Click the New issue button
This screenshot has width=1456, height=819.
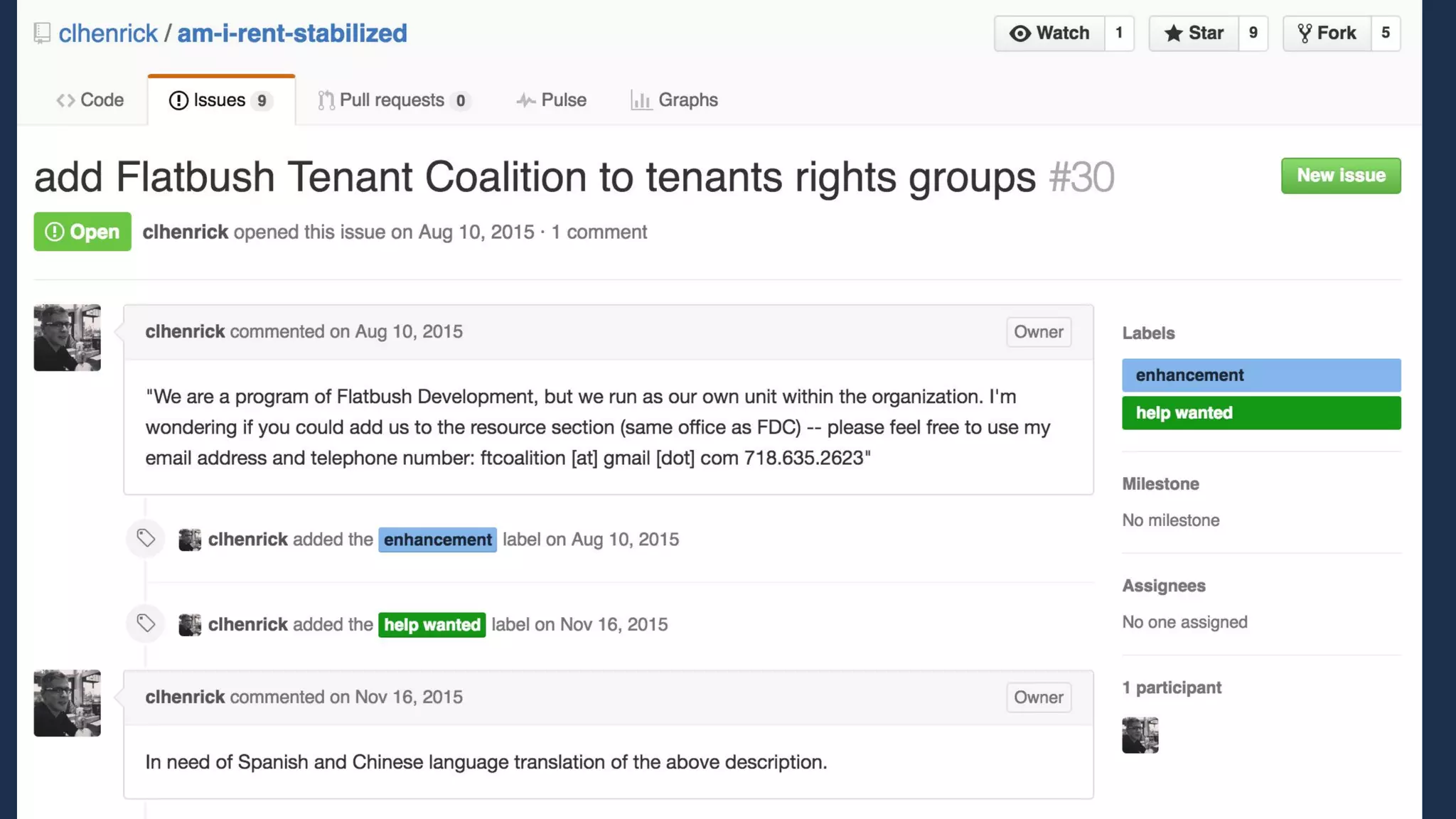(x=1340, y=176)
